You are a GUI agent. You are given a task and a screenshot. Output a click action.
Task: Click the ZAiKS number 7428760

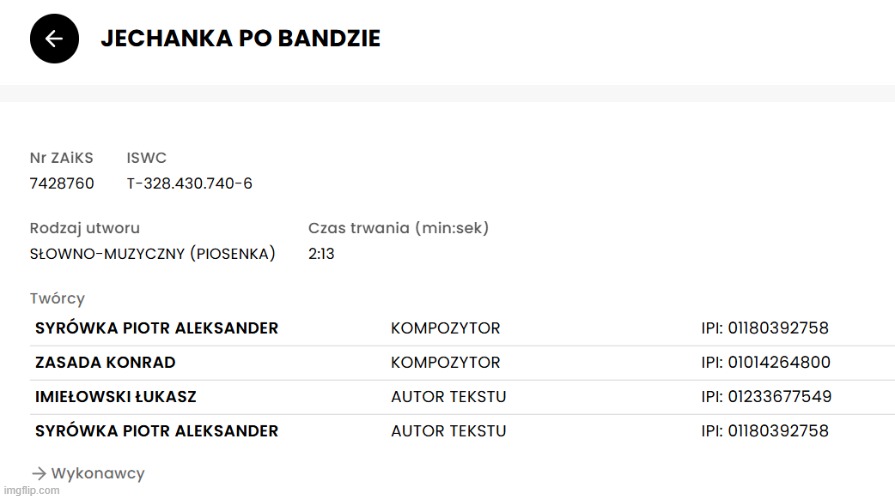62,184
